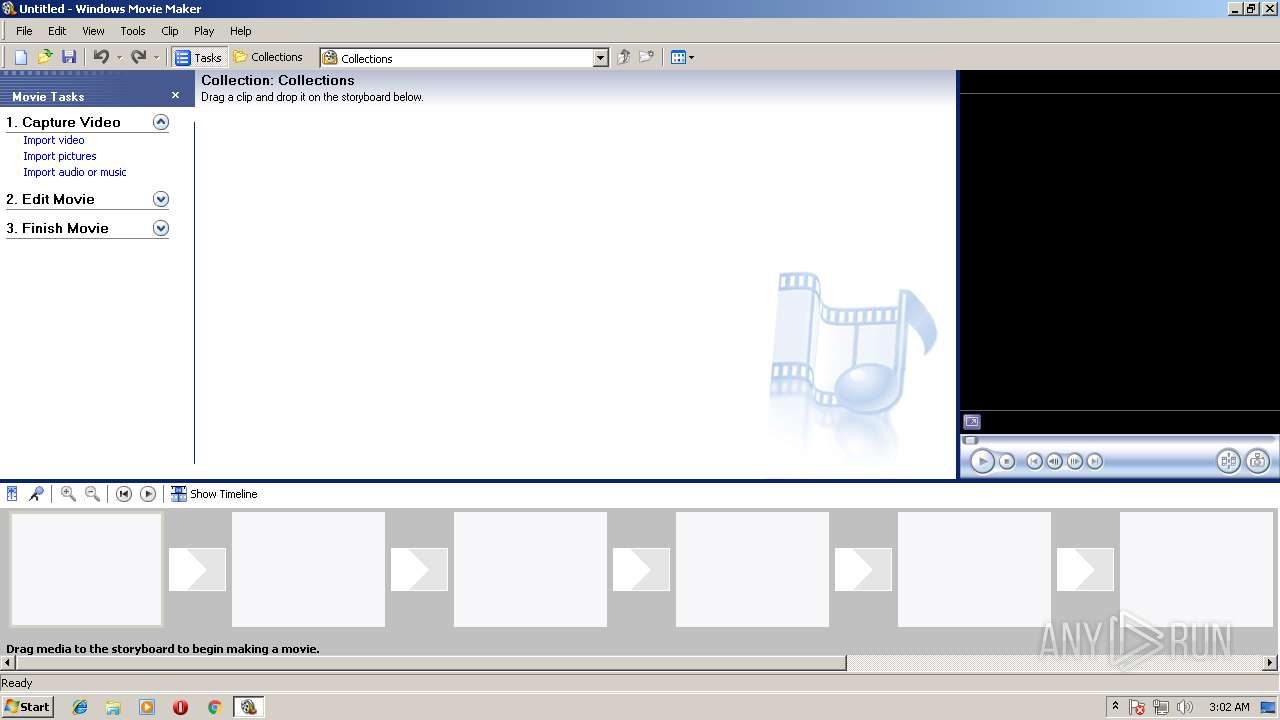Zoom out on the timeline
This screenshot has height=720, width=1280.
(x=92, y=494)
